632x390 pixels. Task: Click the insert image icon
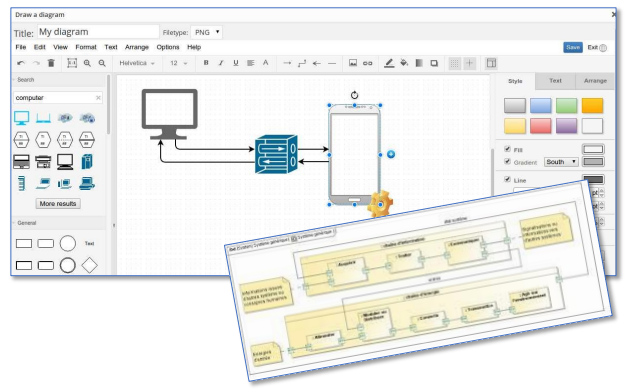pyautogui.click(x=353, y=63)
